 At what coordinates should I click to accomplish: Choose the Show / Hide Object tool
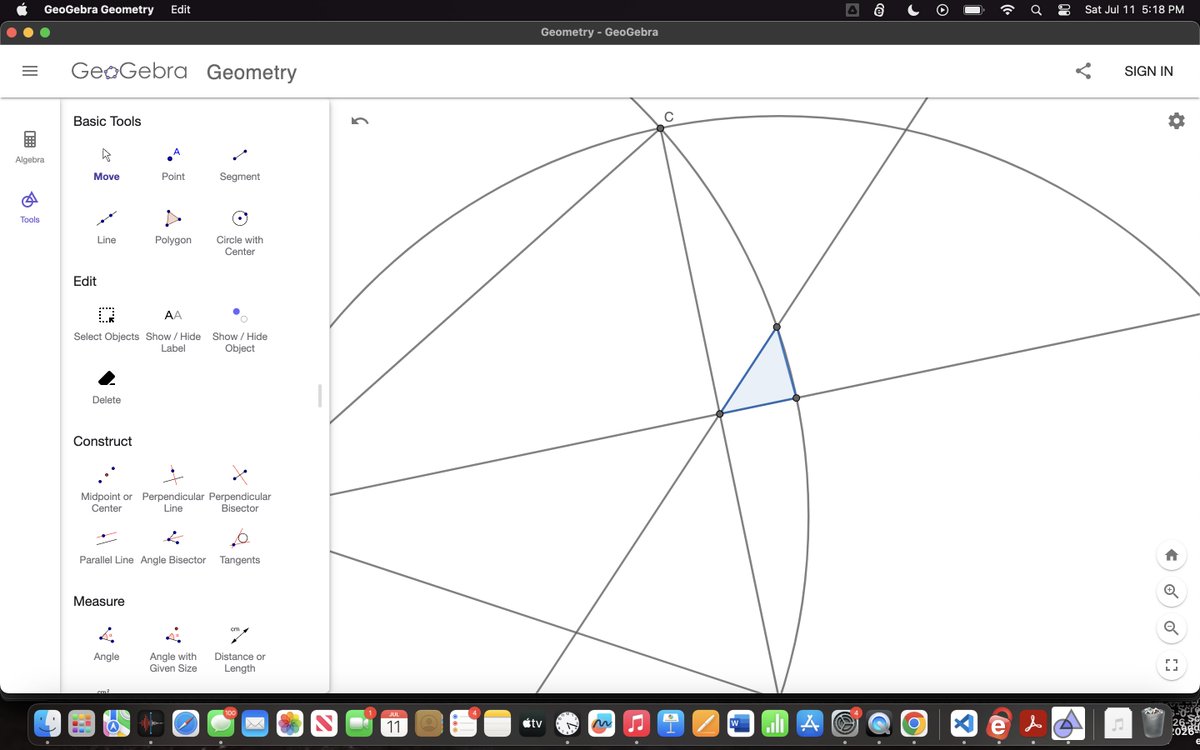tap(240, 329)
